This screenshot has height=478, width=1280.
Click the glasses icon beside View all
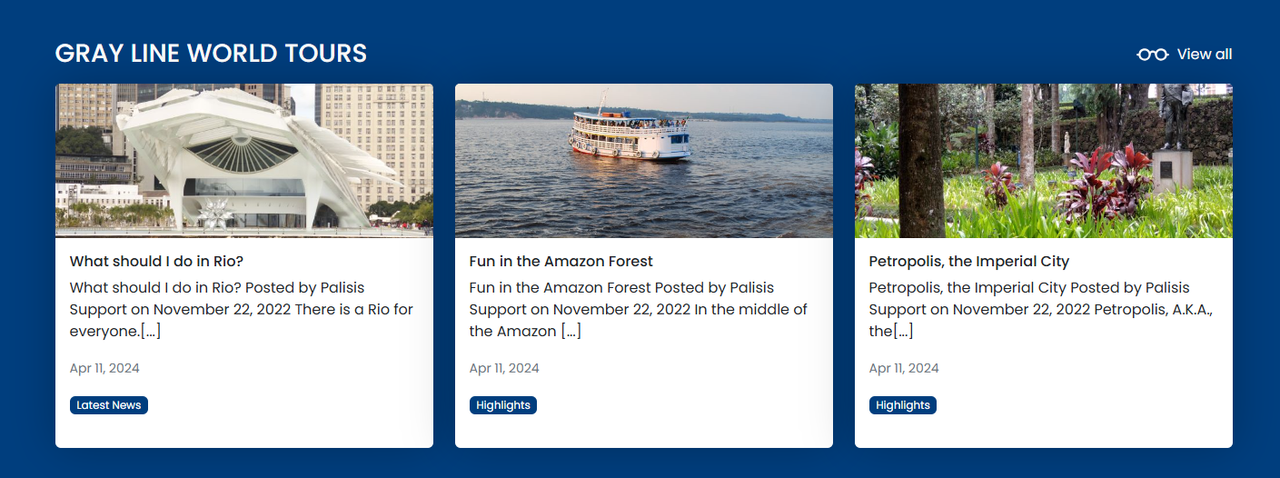coord(1152,54)
